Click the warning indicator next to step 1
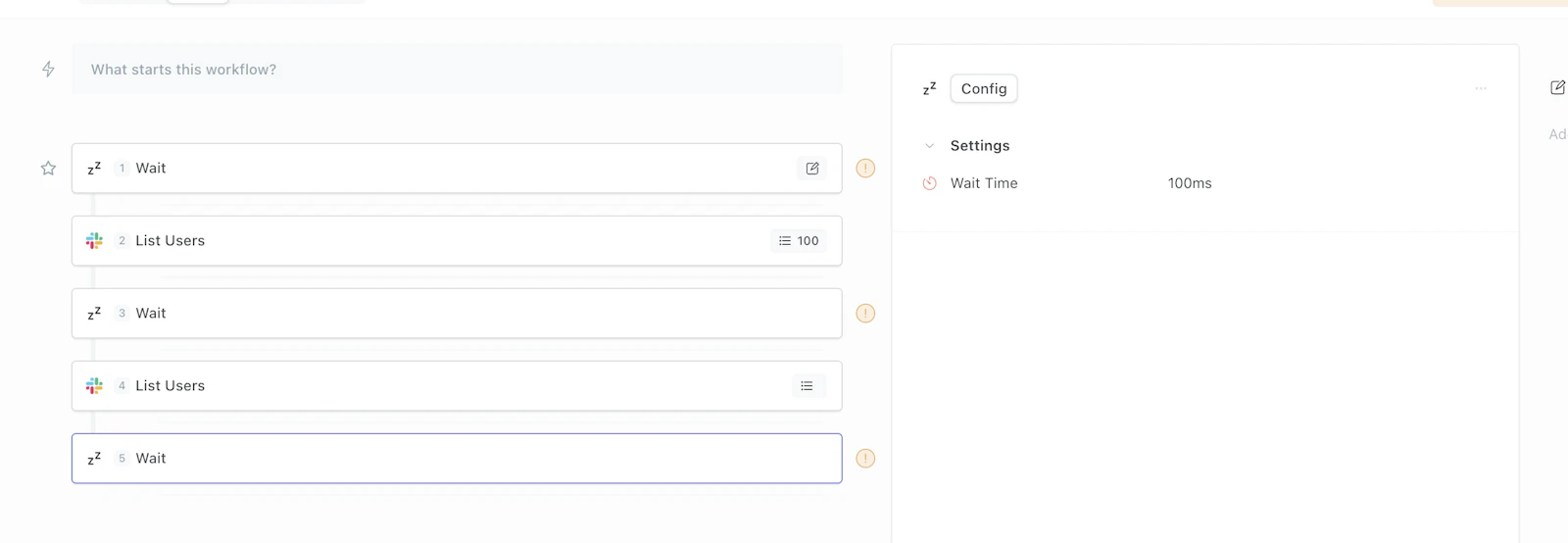This screenshot has height=543, width=1568. point(865,169)
